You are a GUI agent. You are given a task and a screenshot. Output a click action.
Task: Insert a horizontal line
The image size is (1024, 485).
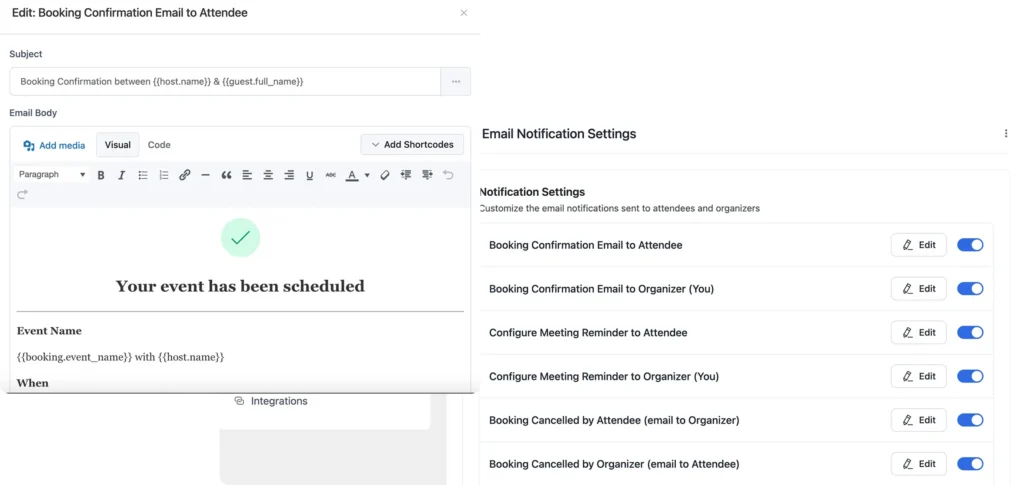205,175
